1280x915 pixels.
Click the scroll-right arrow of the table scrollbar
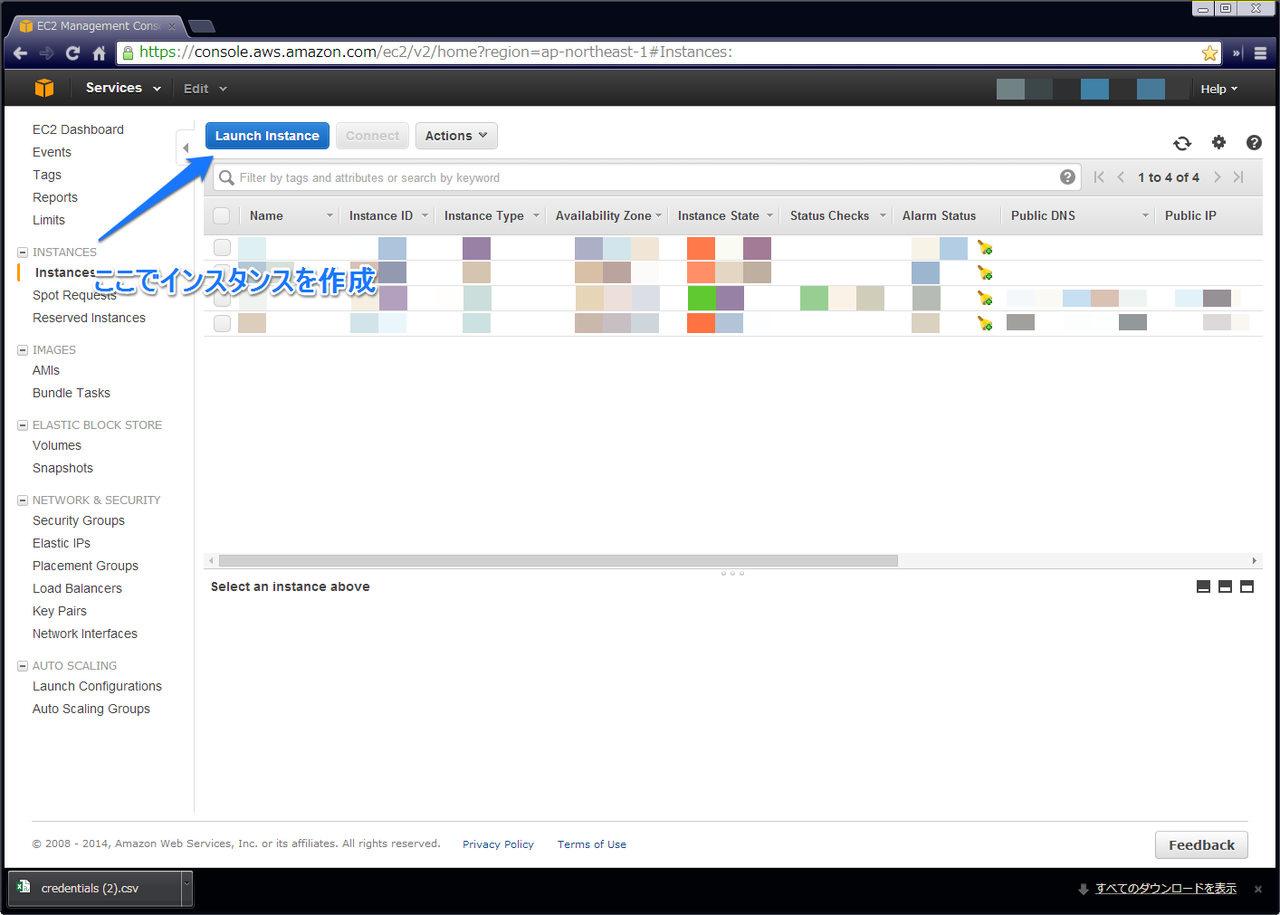click(1255, 561)
